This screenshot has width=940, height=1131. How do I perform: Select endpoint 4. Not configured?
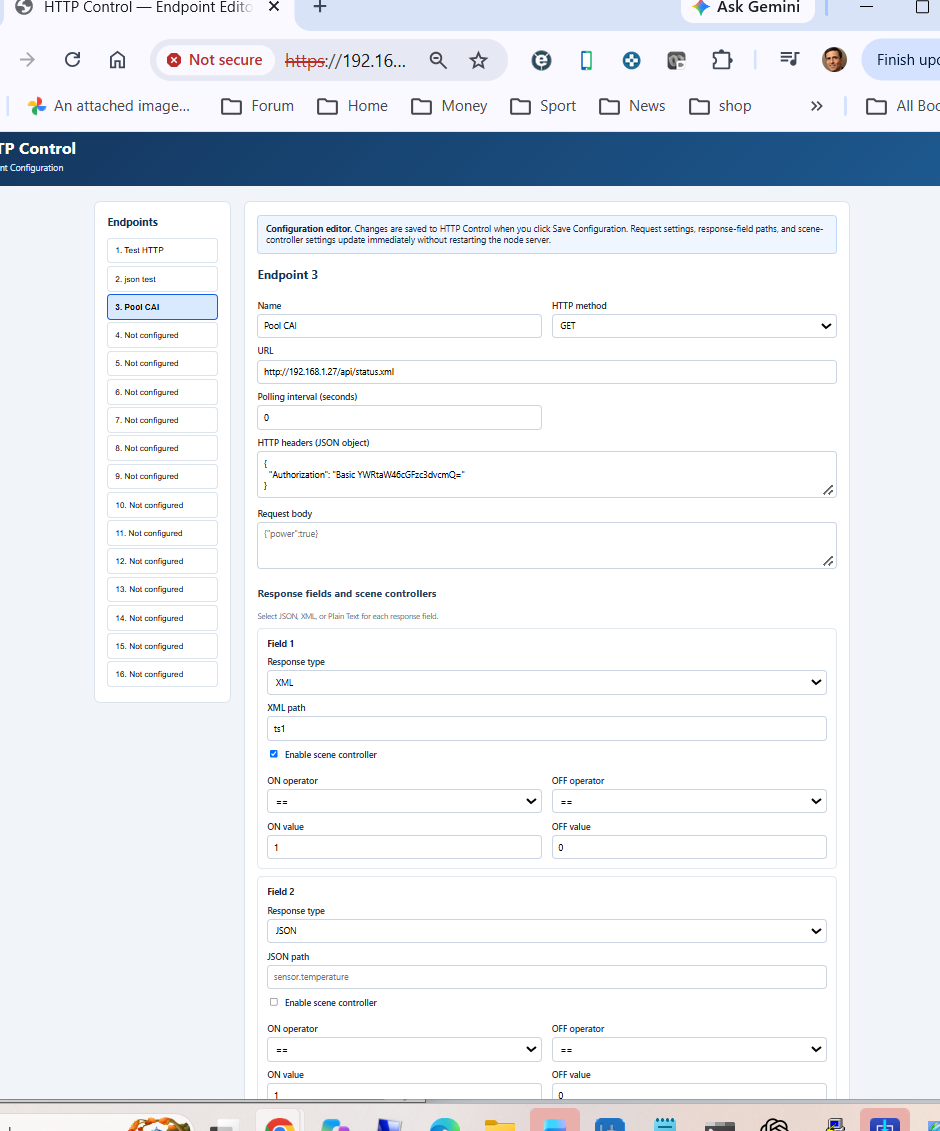tap(162, 335)
